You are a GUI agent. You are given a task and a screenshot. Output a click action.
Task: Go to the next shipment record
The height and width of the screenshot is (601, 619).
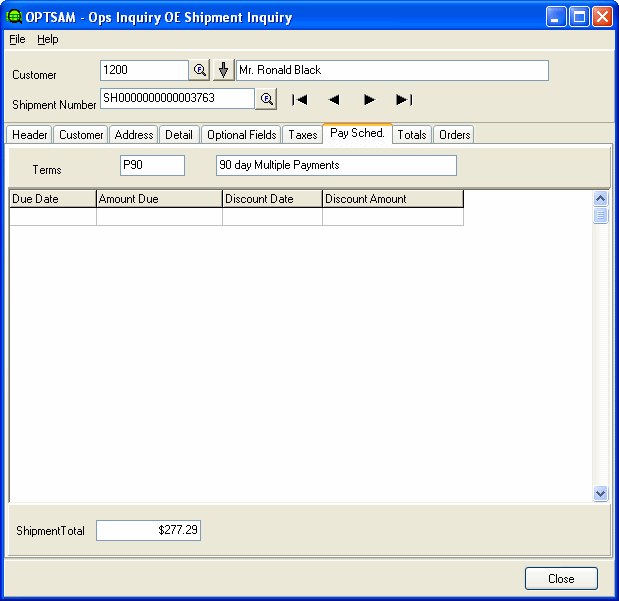pyautogui.click(x=369, y=99)
